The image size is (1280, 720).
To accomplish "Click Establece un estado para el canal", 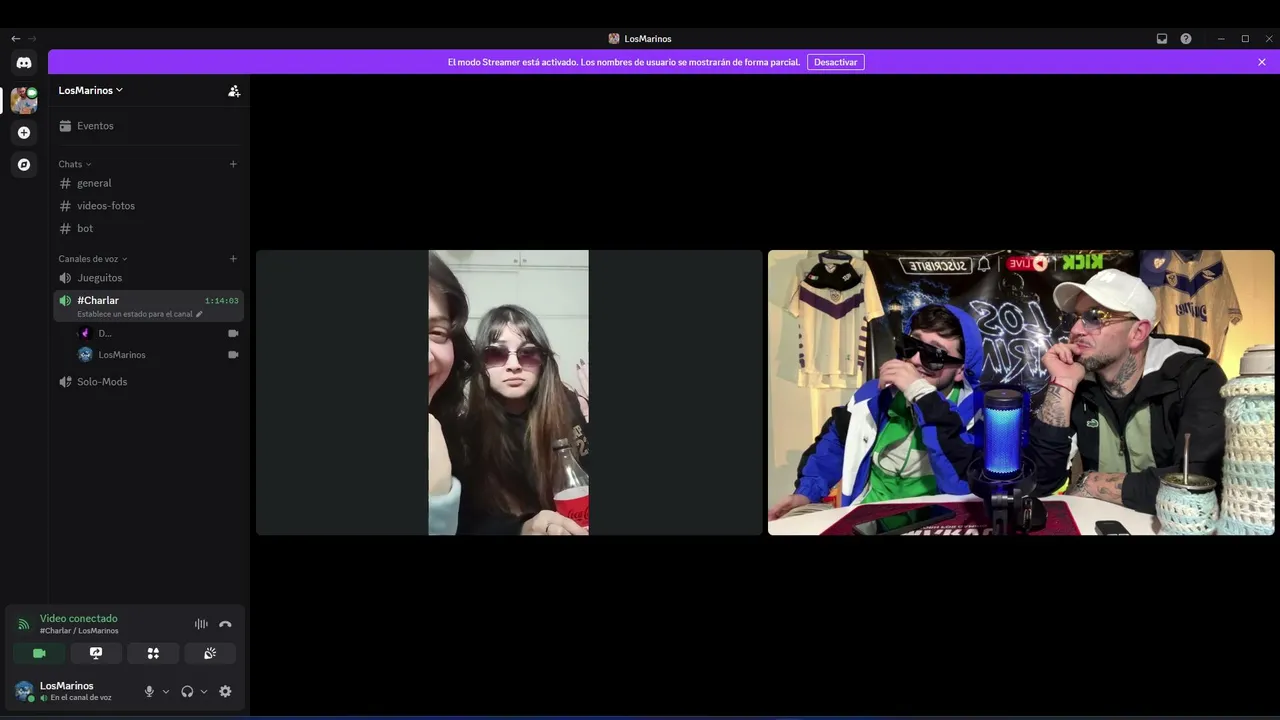I will coord(140,314).
